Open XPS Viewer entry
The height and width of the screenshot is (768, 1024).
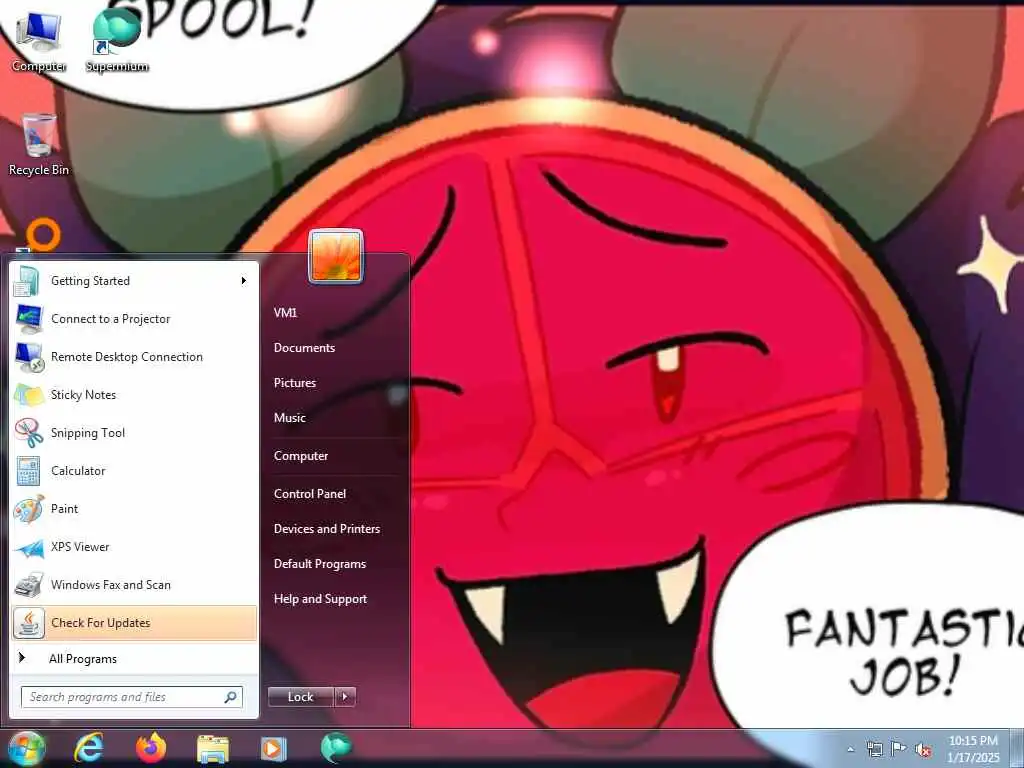click(x=134, y=547)
